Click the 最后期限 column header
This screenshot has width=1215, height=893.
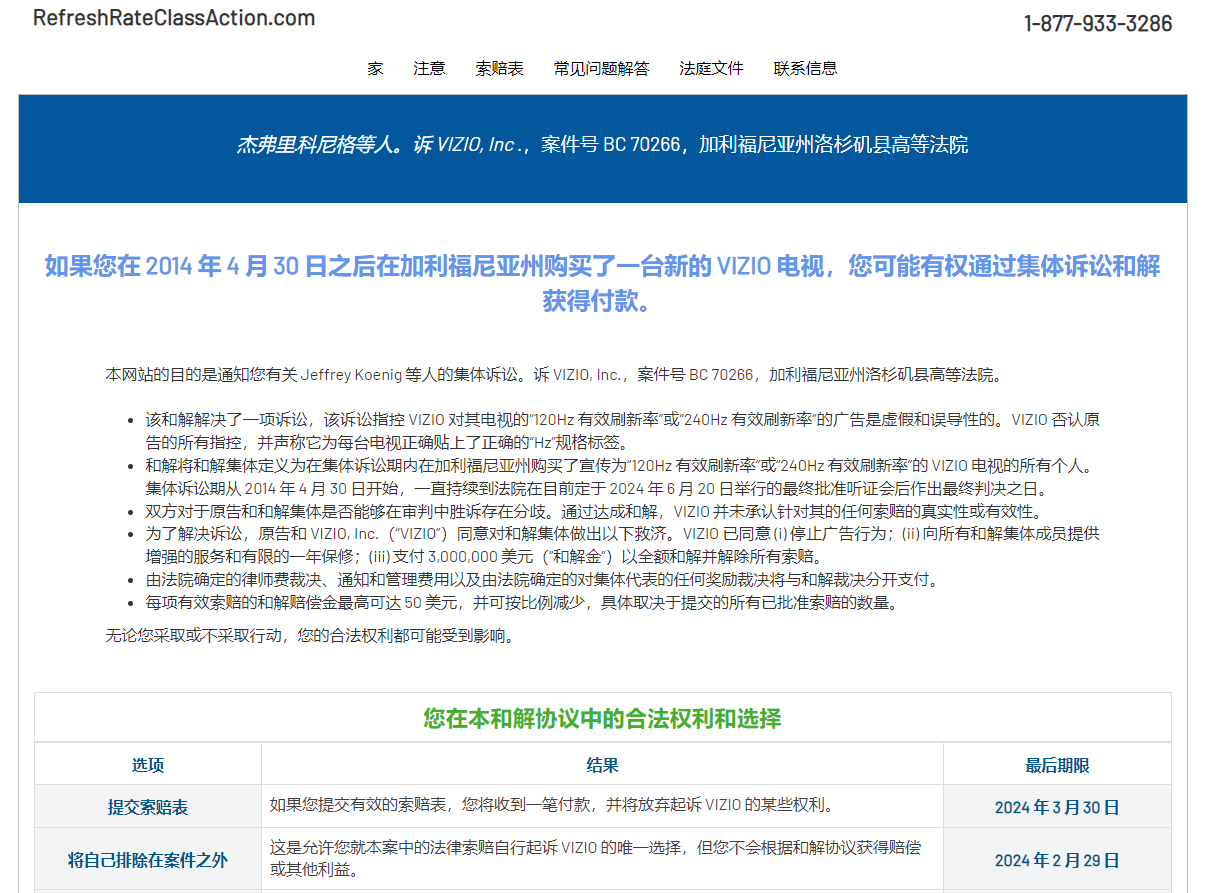1057,765
